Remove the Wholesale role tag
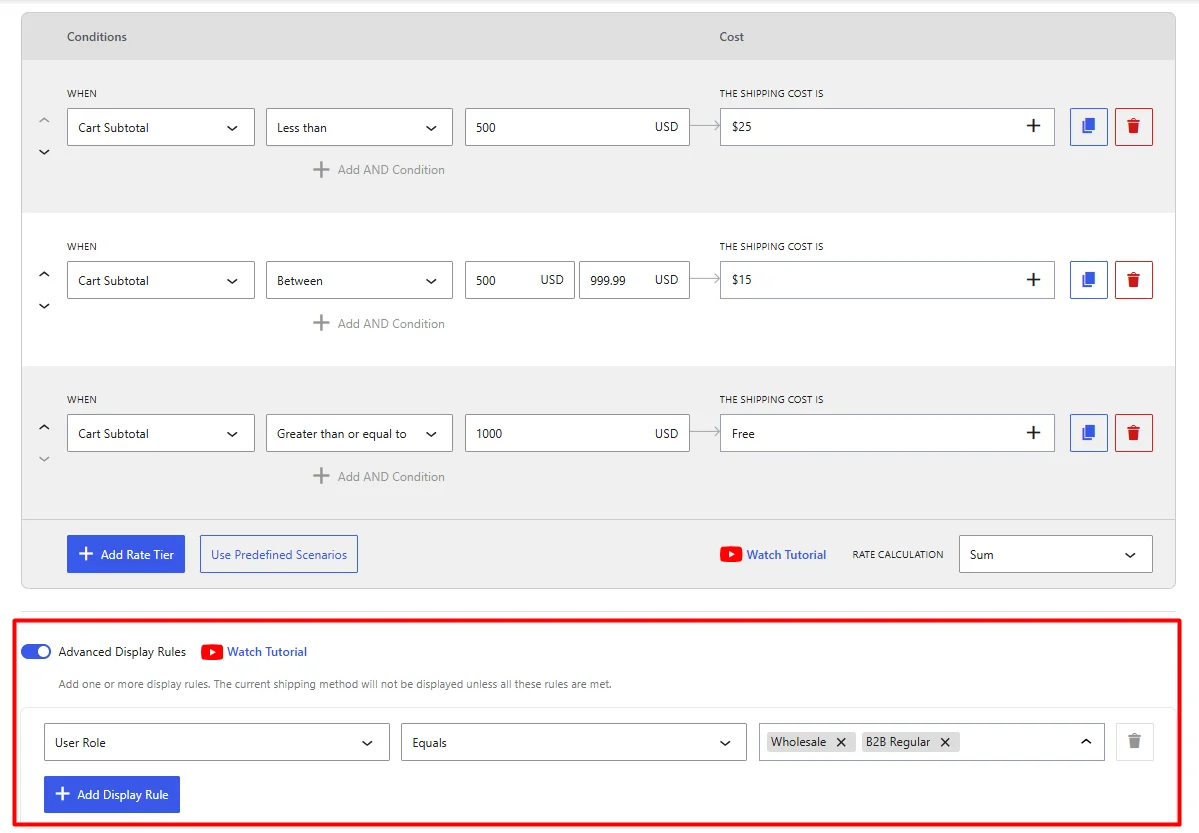This screenshot has width=1199, height=833. (841, 742)
